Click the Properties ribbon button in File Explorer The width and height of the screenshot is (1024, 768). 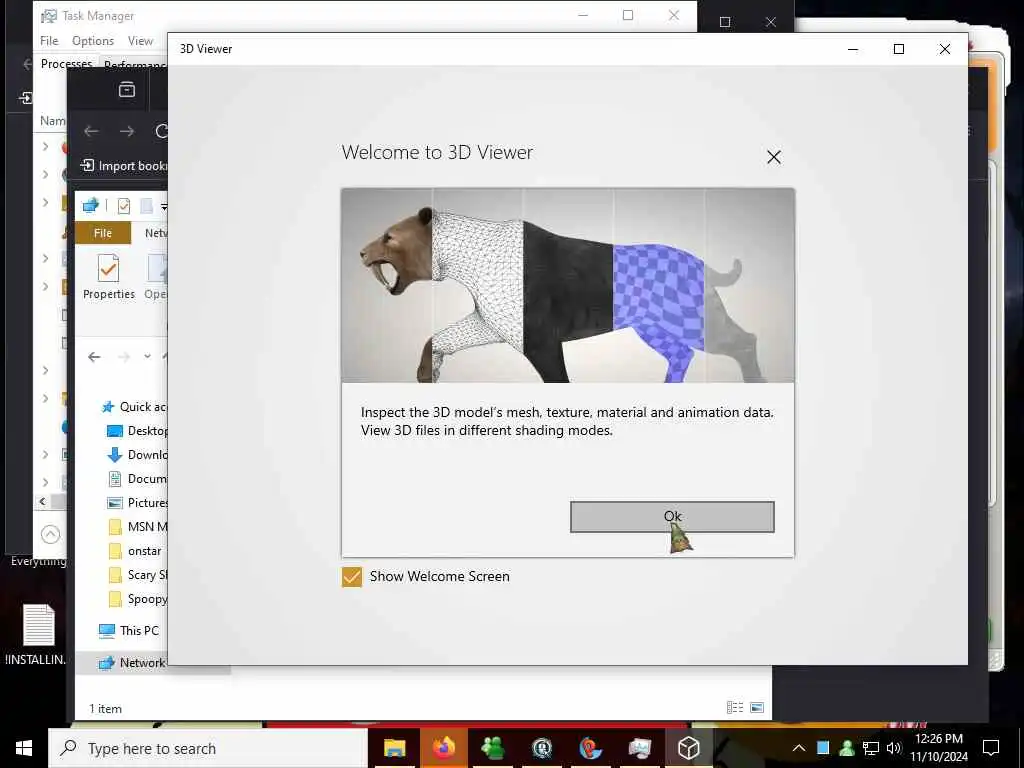coord(108,277)
